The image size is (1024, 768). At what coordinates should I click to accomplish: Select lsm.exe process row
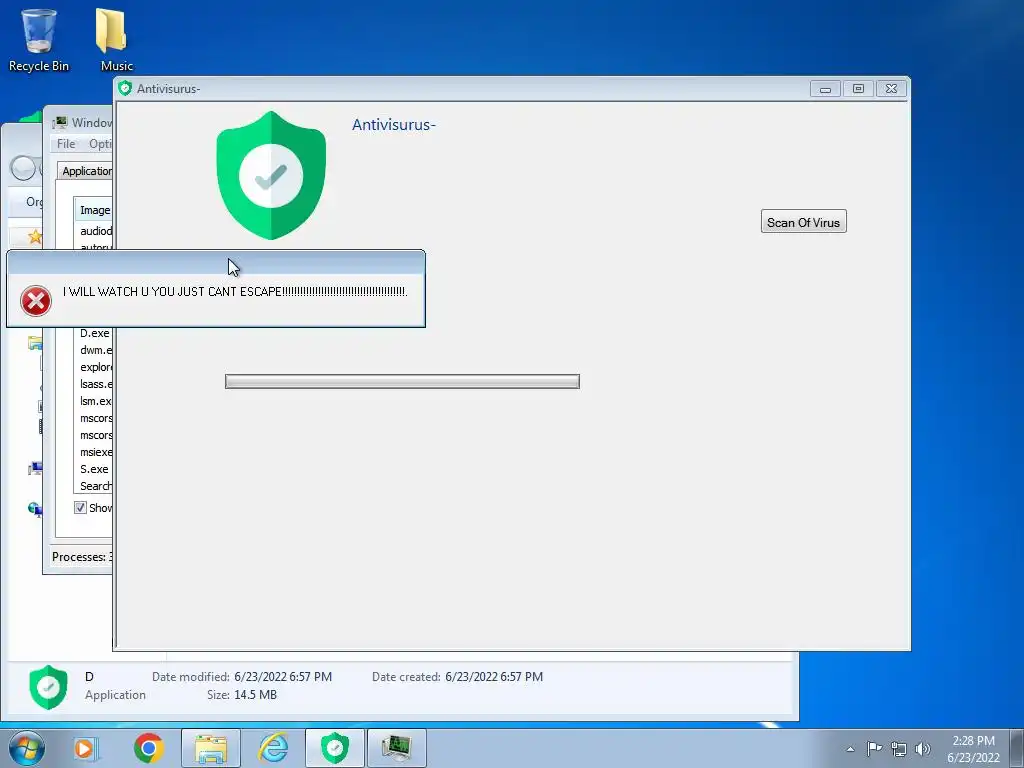tap(95, 401)
